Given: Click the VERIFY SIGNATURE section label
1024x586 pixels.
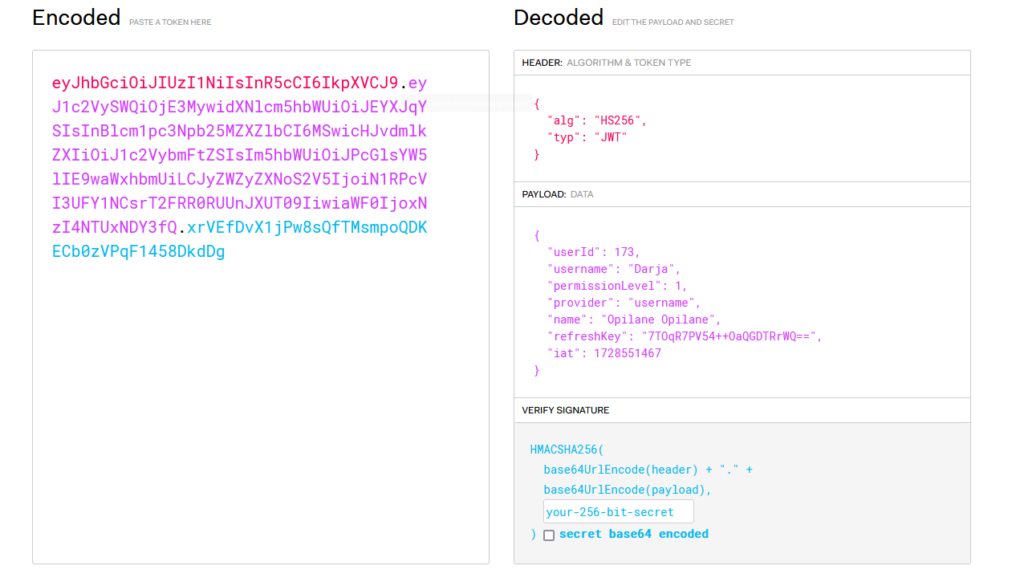Looking at the screenshot, I should point(565,410).
